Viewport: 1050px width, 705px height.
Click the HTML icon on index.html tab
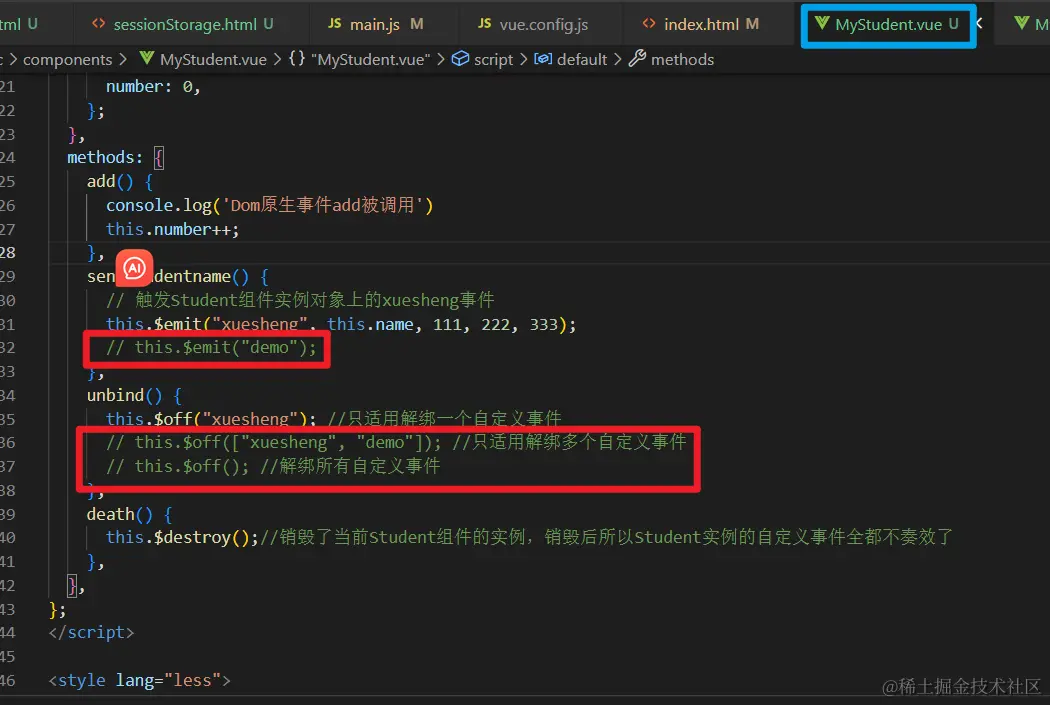tap(649, 23)
